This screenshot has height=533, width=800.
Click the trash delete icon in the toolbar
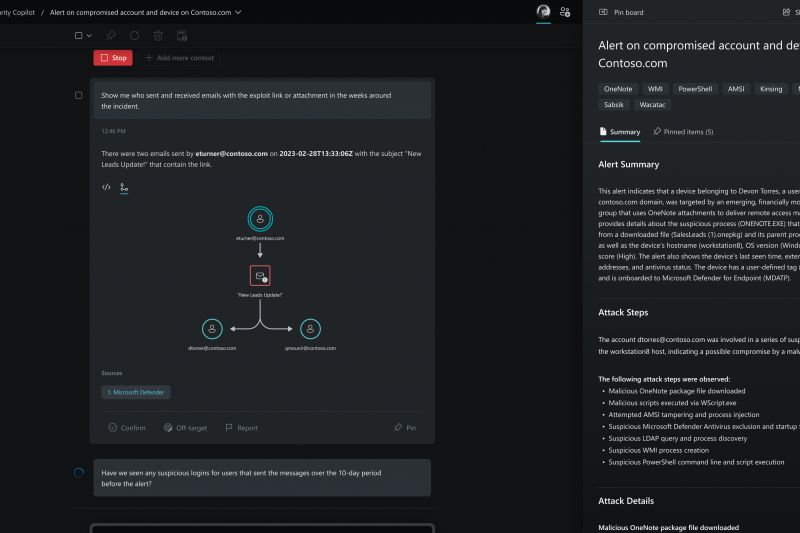pyautogui.click(x=158, y=36)
